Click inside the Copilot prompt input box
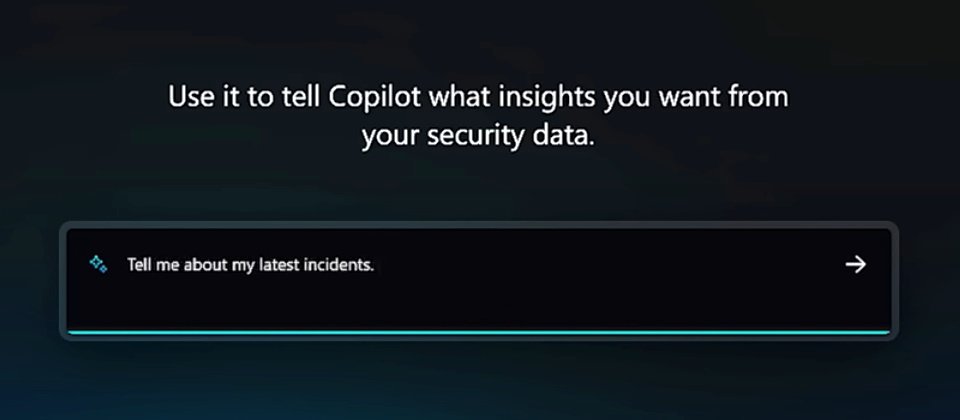 tap(479, 281)
